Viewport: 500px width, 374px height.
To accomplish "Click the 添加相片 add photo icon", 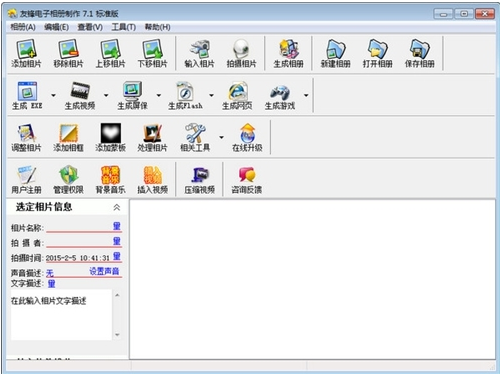I will (x=26, y=53).
